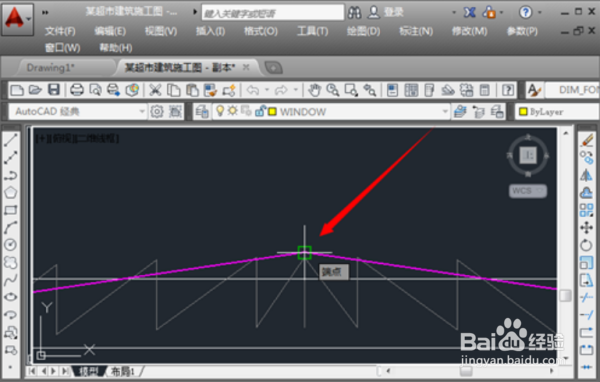
Task: Click the yellow ByLayer color swatch
Action: tap(523, 112)
